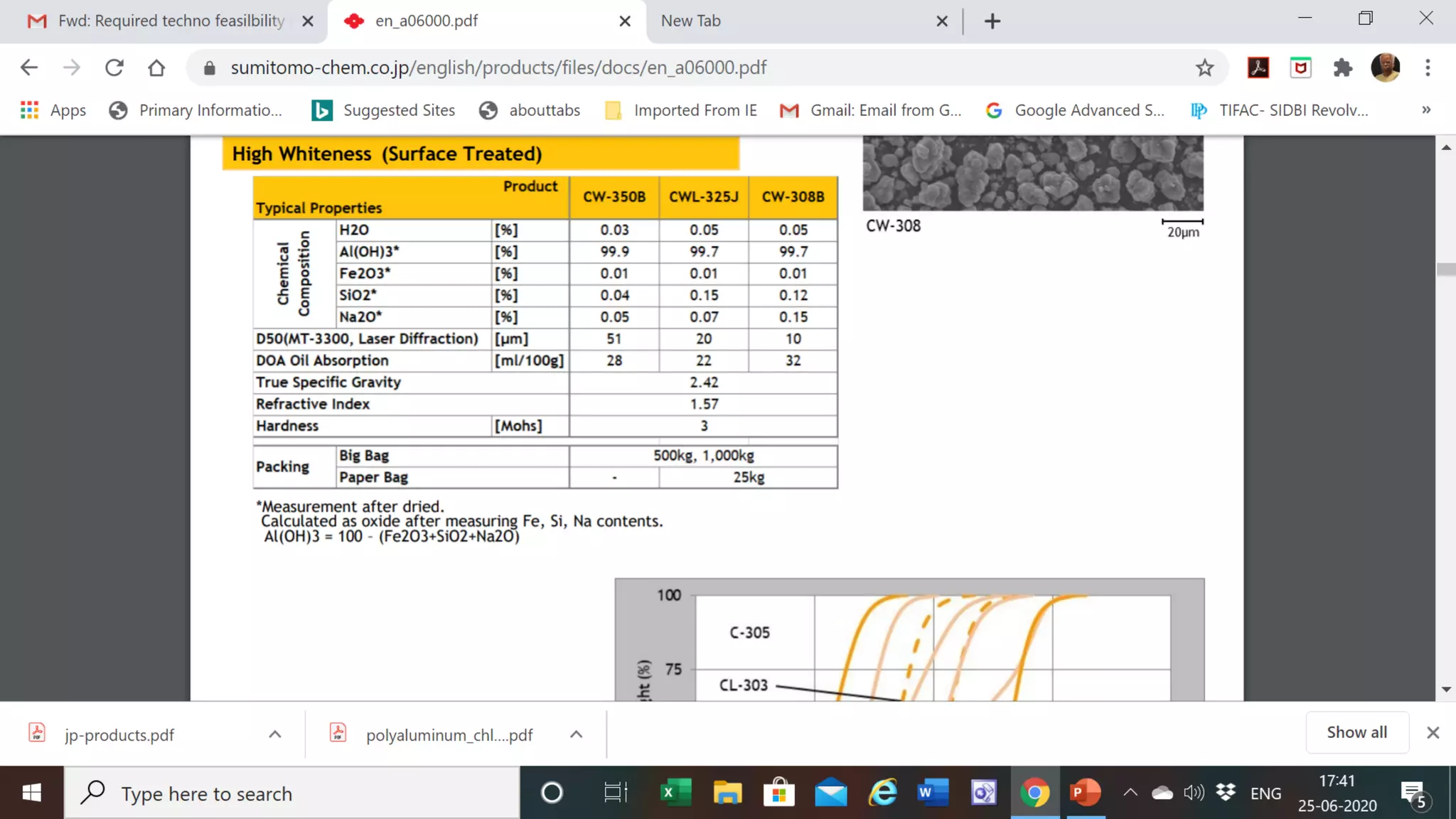Click the browser Back arrow
The width and height of the screenshot is (1456, 819).
(29, 68)
